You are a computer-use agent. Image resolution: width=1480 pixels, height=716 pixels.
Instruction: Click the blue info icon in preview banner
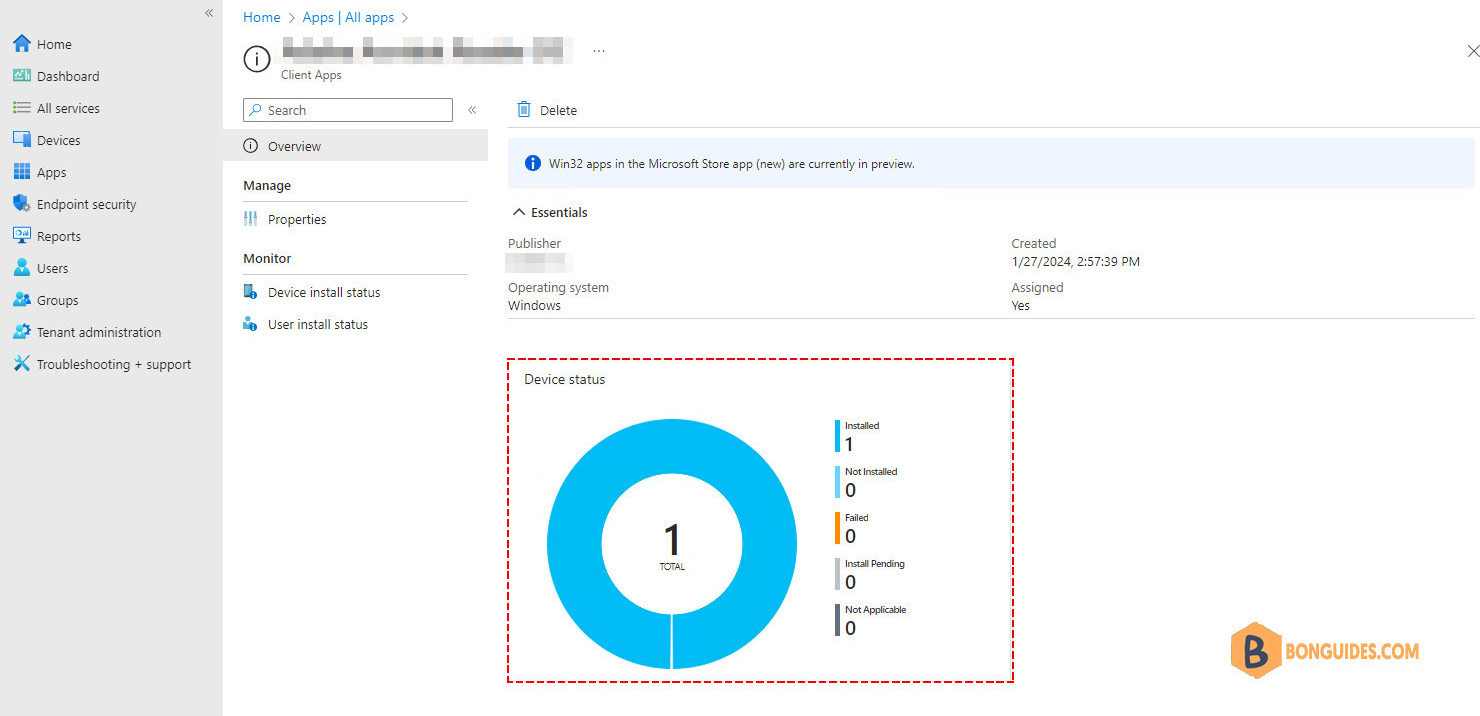[533, 163]
